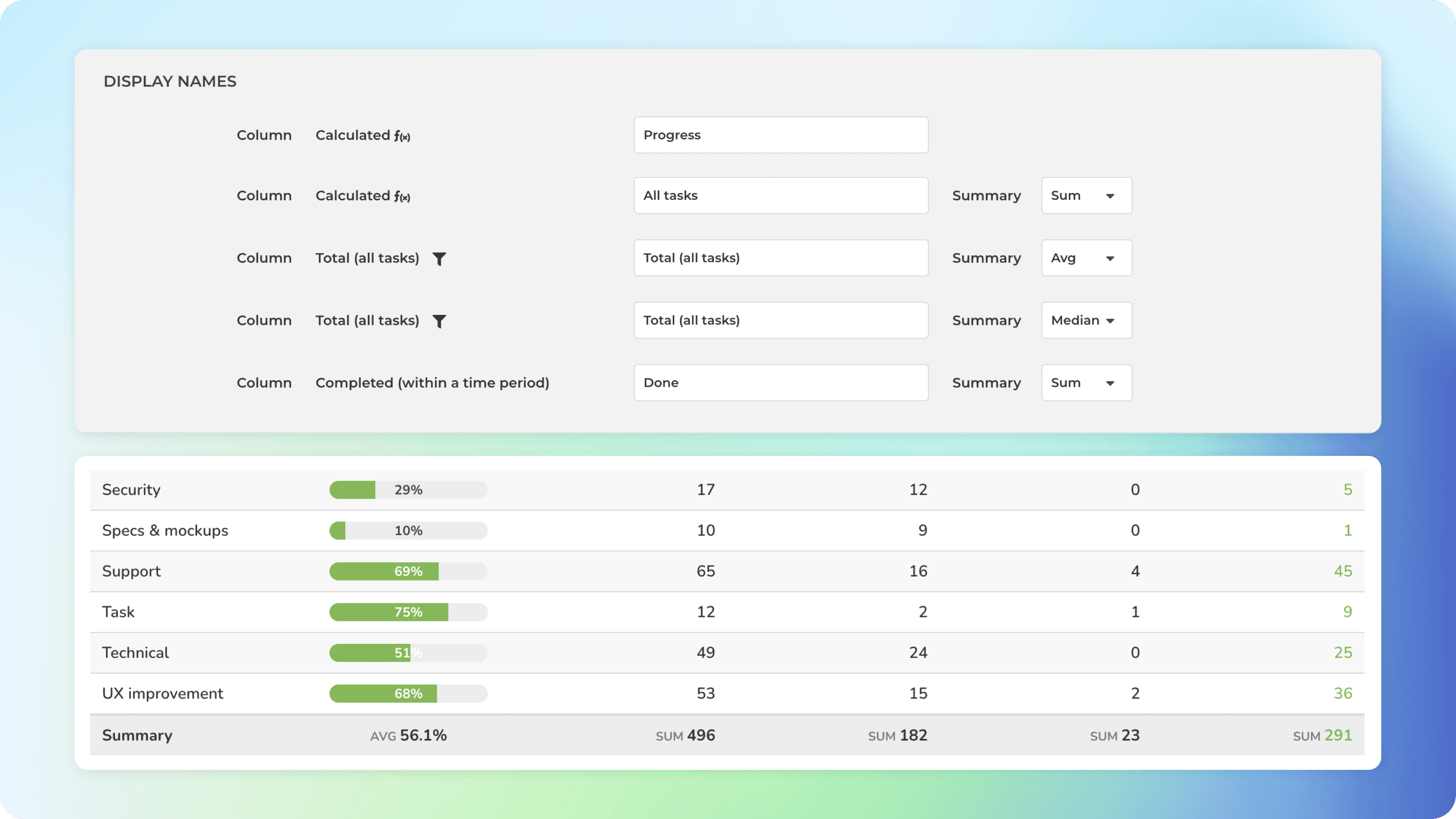Screen dimensions: 1456x819
Task: Click the SUM 291 summary total
Action: click(x=1322, y=735)
